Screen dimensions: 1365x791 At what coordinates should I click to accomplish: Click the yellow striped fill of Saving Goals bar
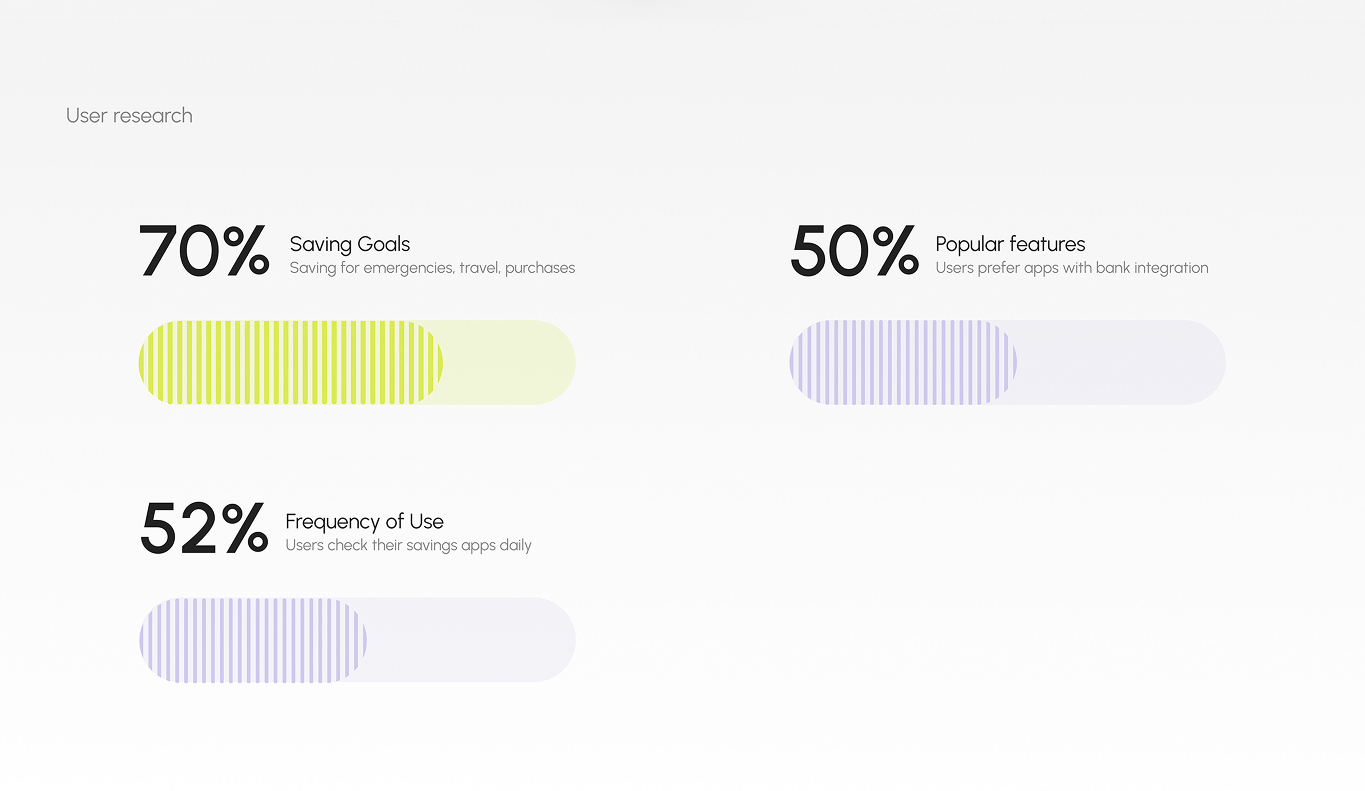[x=290, y=362]
